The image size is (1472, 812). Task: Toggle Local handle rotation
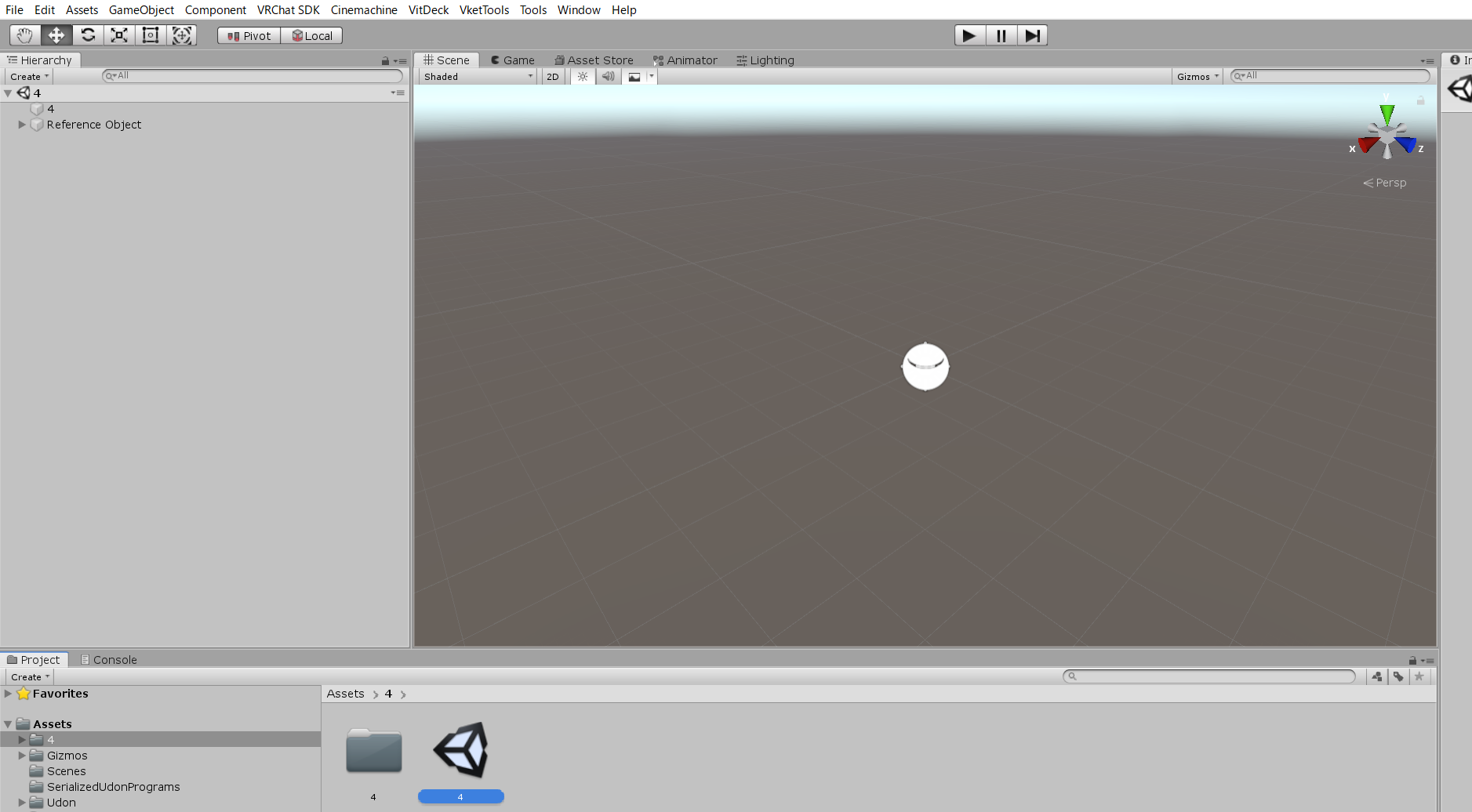tap(311, 36)
